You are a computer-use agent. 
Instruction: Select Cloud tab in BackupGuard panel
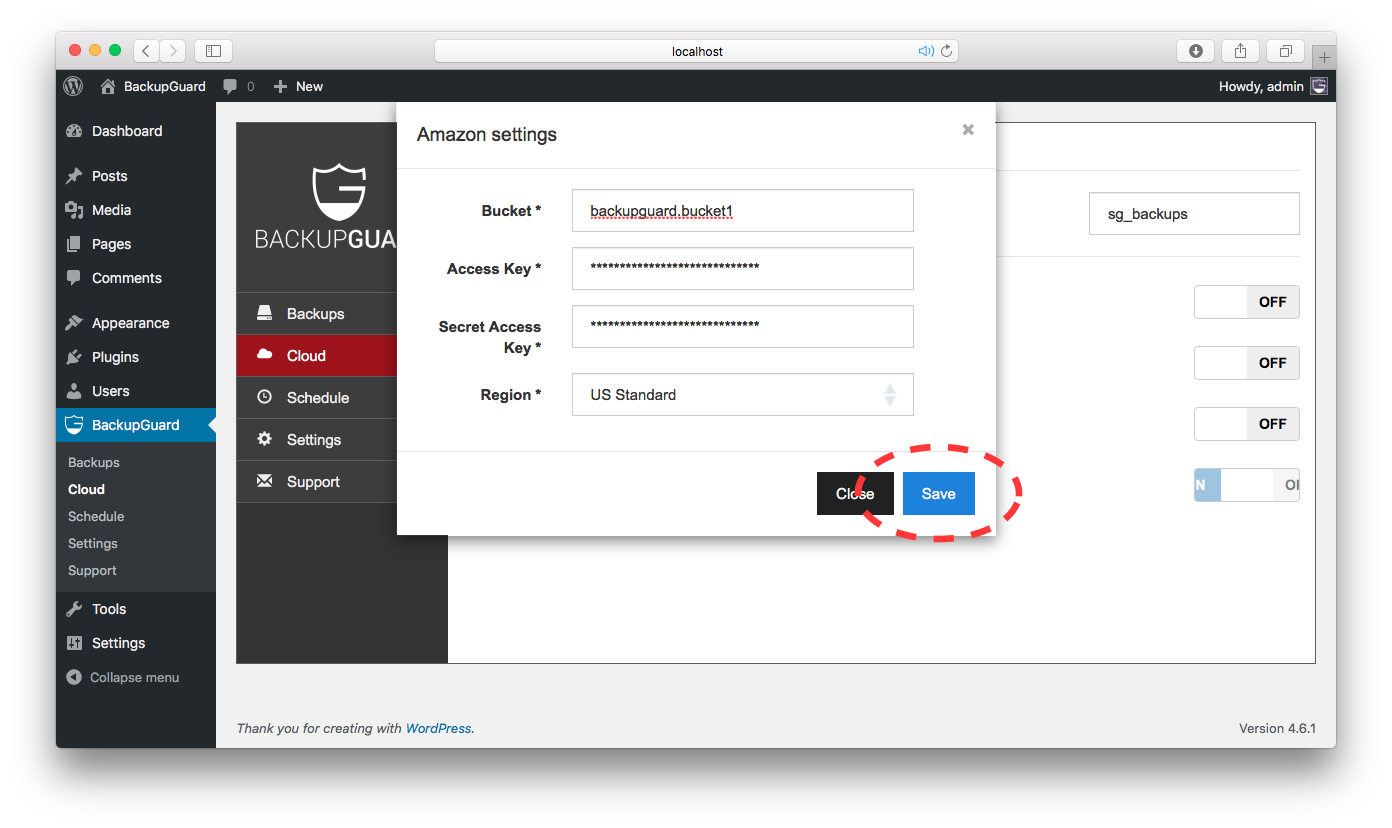pos(317,356)
